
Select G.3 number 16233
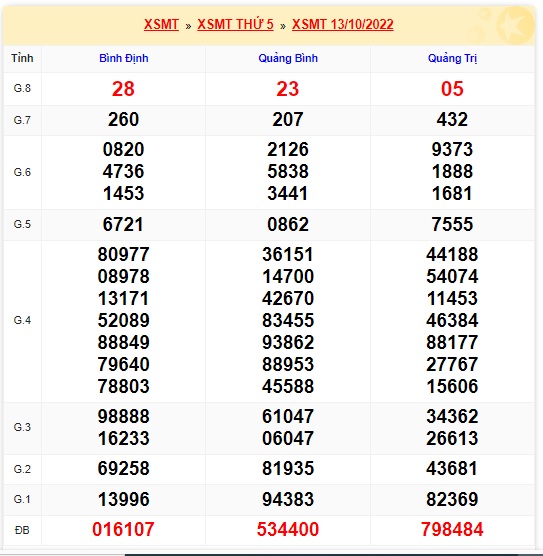123,439
